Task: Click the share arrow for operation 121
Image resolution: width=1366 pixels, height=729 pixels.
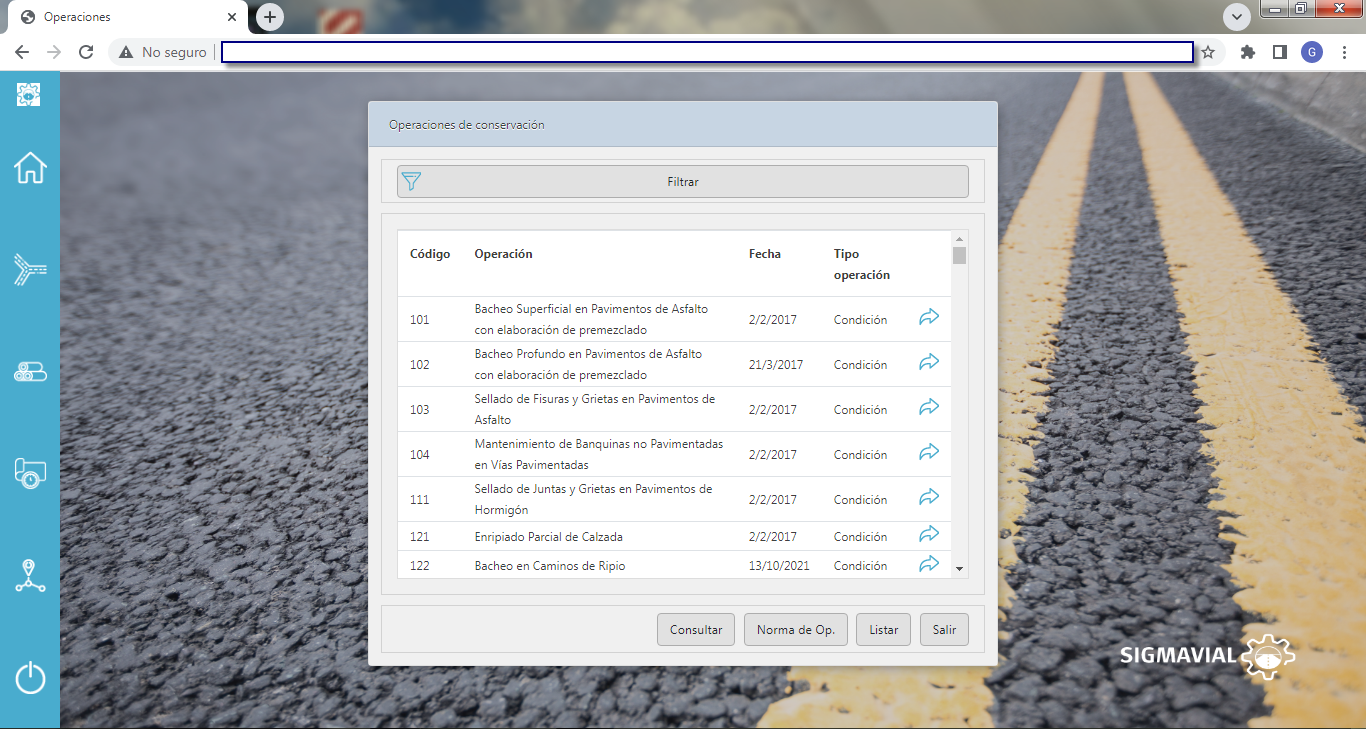Action: (929, 535)
